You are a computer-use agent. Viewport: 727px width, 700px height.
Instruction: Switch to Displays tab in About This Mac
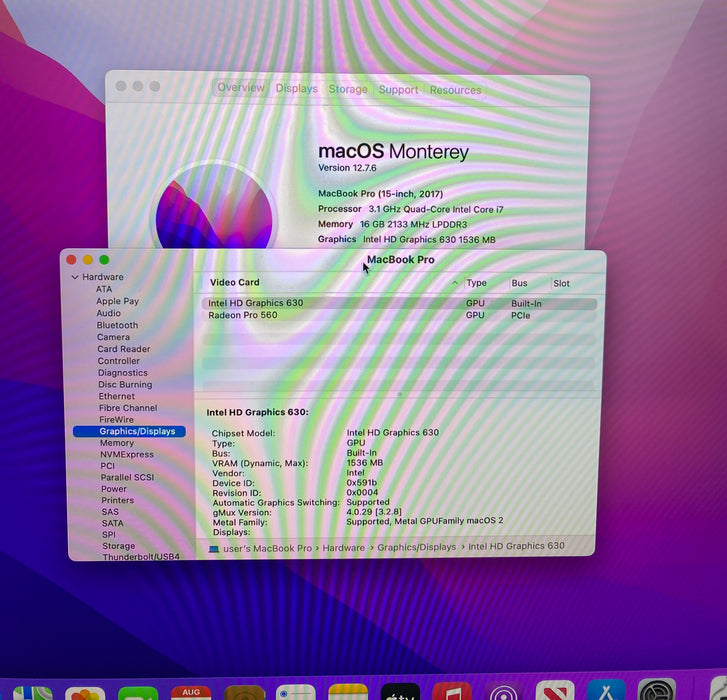(296, 89)
